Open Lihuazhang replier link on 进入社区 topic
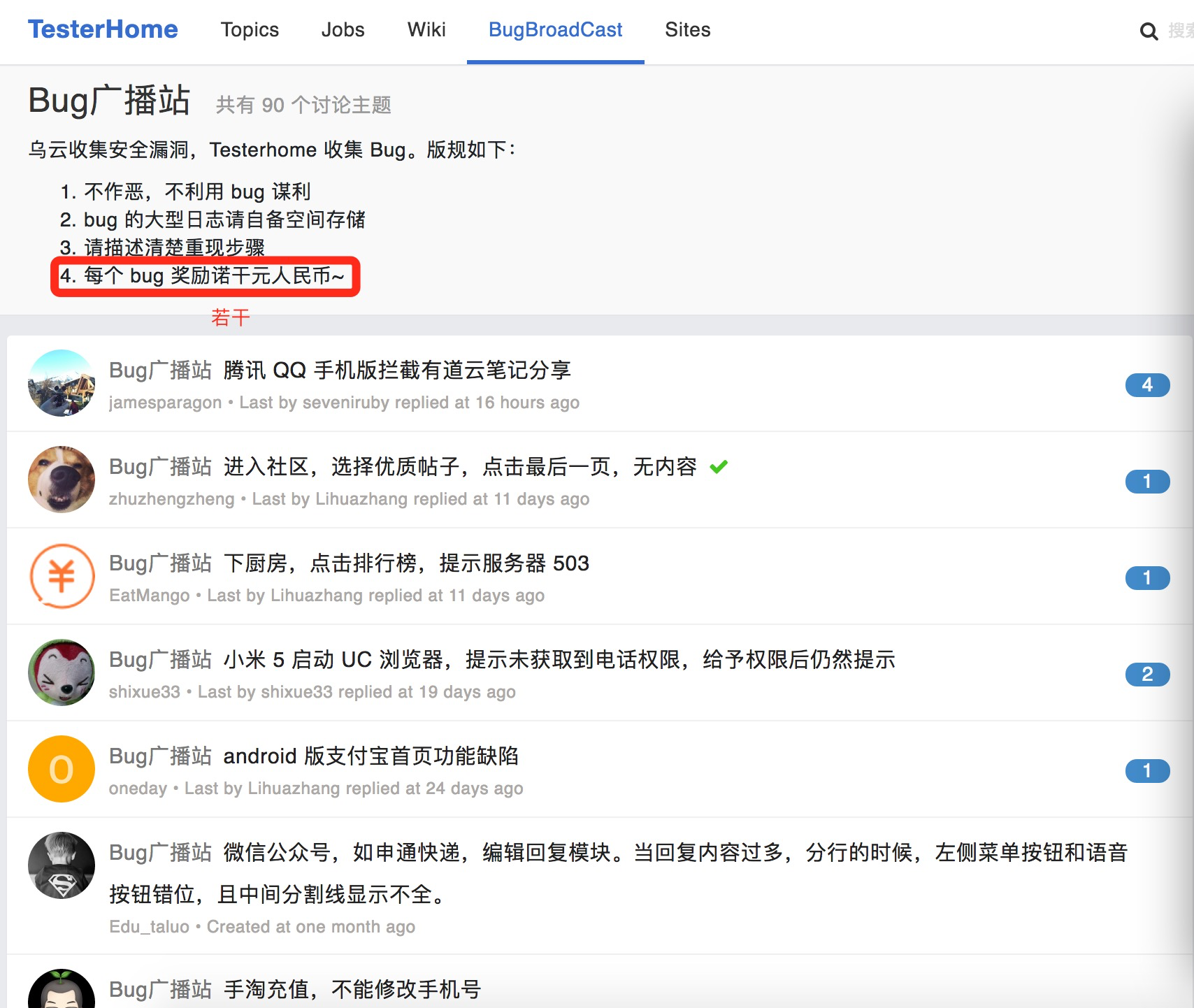Screen dimensions: 1194x1008 (361, 499)
